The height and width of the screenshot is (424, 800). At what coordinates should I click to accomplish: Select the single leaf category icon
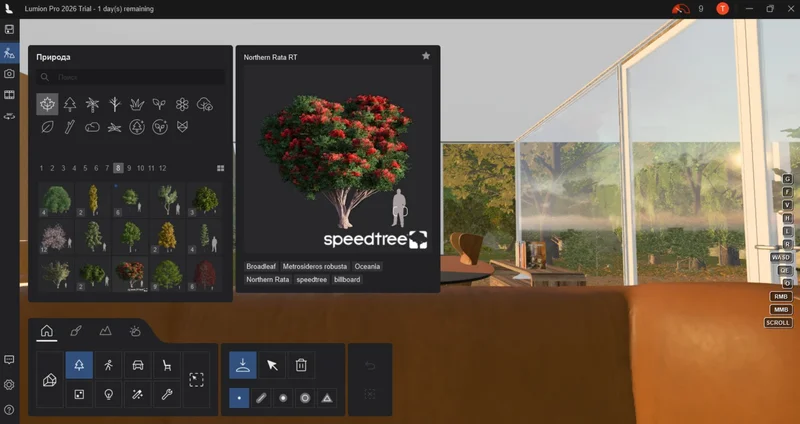[x=47, y=127]
